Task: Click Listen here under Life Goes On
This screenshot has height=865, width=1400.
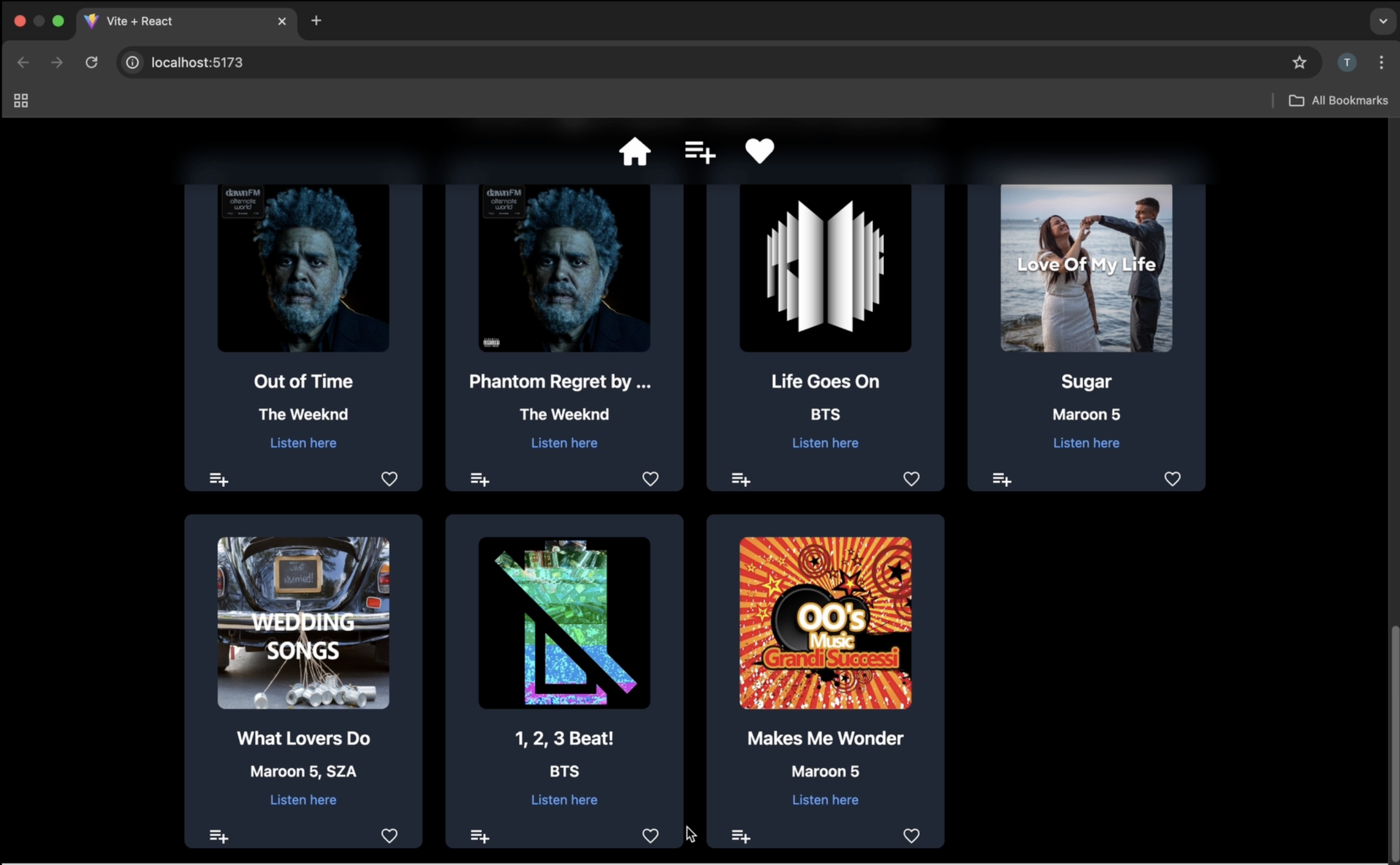Action: (825, 443)
